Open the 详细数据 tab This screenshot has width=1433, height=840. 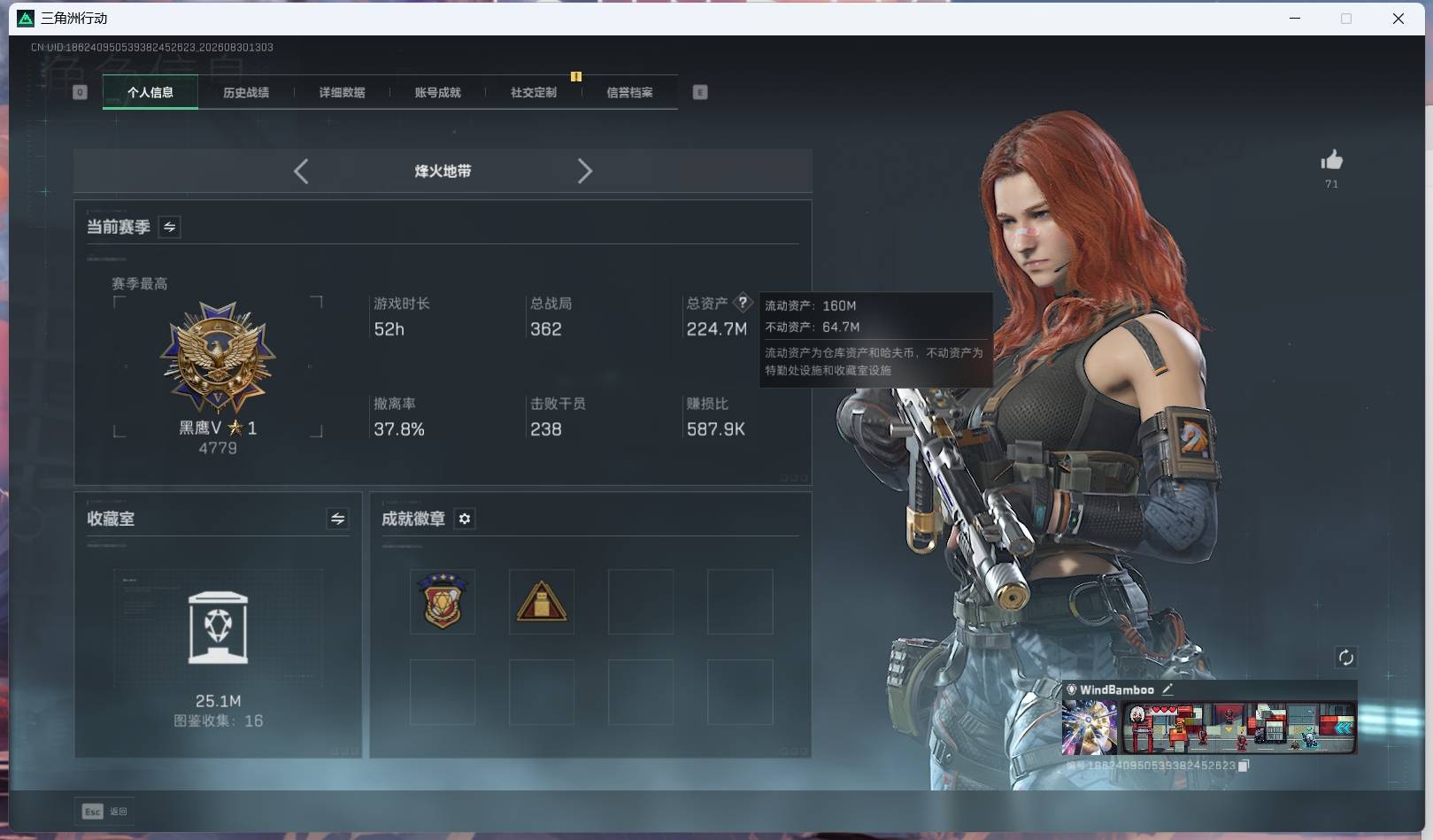[x=342, y=92]
